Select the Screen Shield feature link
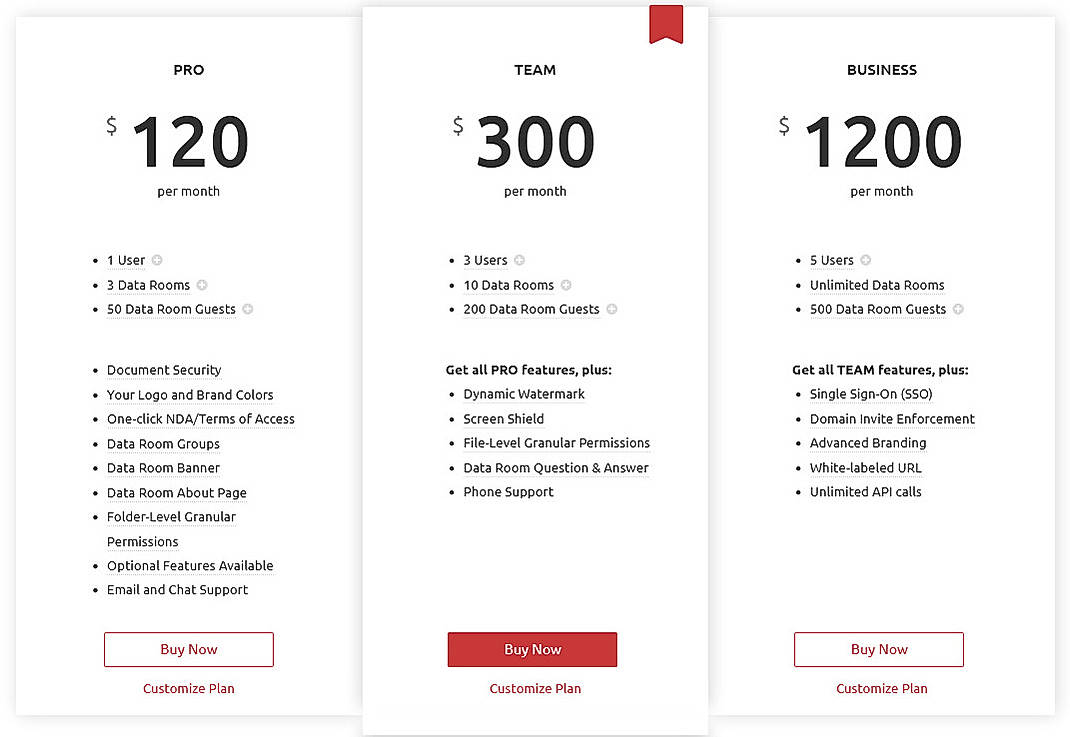Viewport: 1070px width, 737px height. (503, 419)
